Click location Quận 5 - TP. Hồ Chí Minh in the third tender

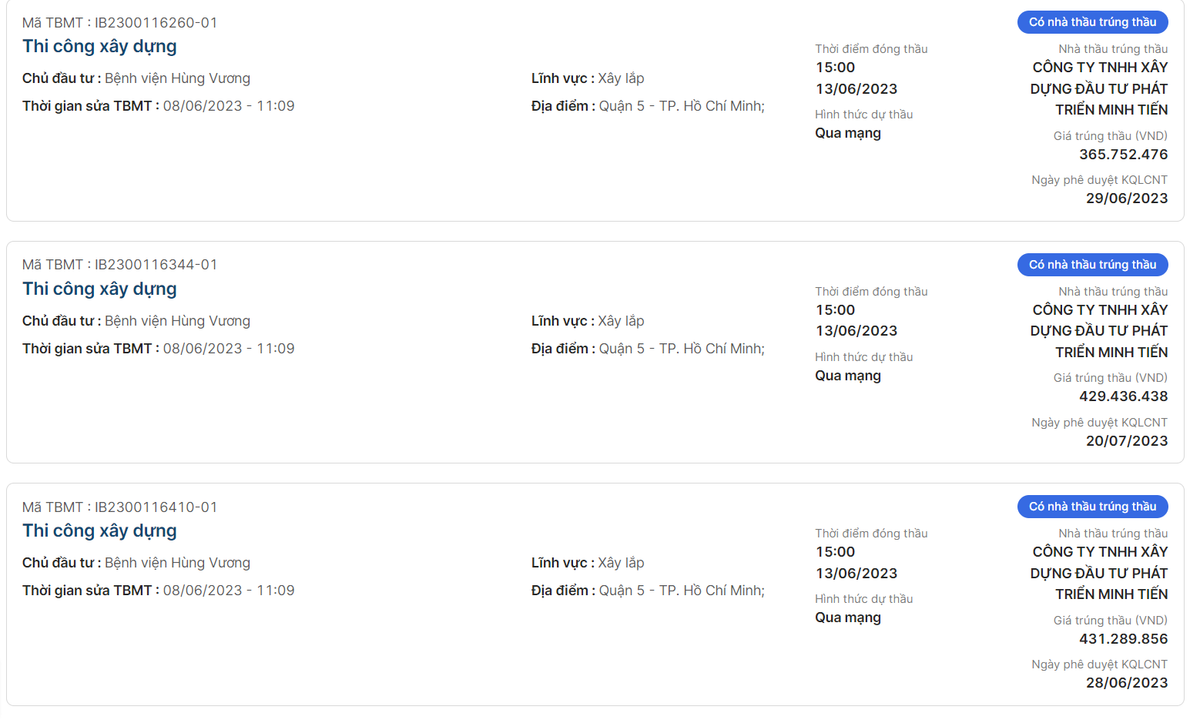click(681, 590)
